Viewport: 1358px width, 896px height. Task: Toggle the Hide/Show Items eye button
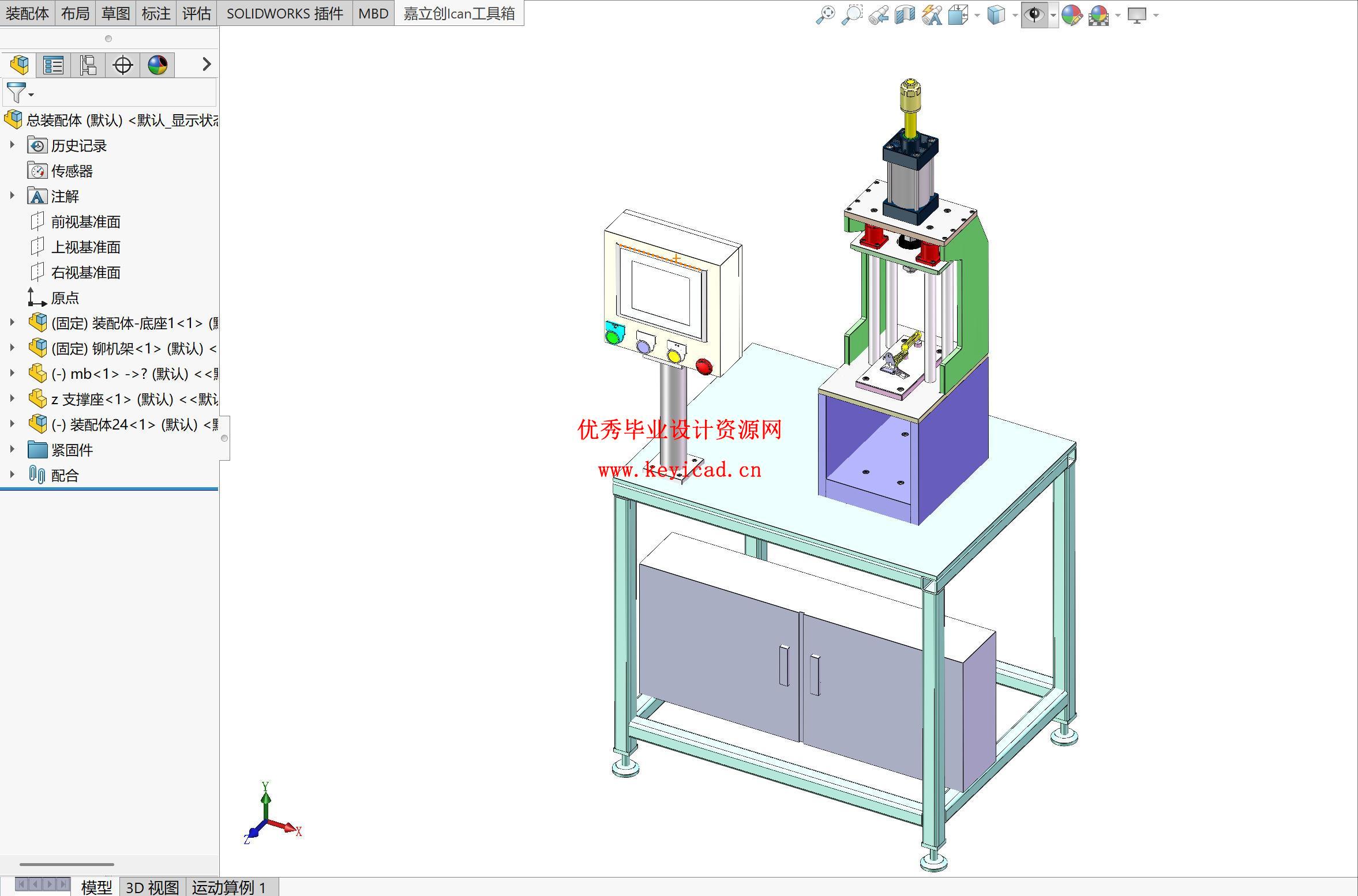click(1034, 15)
